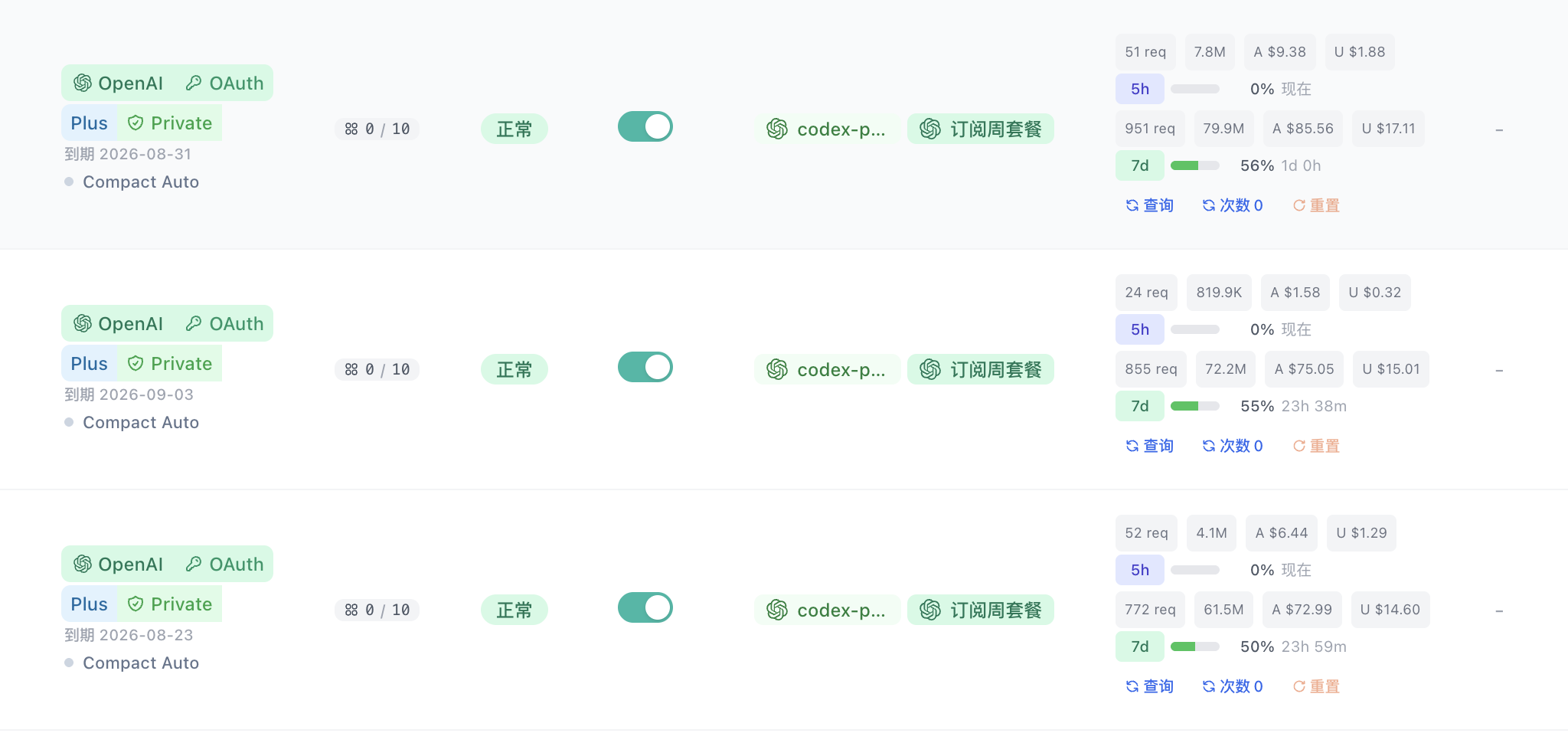
Task: Disable the toggle for account expiring 2026-08-31
Action: coord(645,126)
